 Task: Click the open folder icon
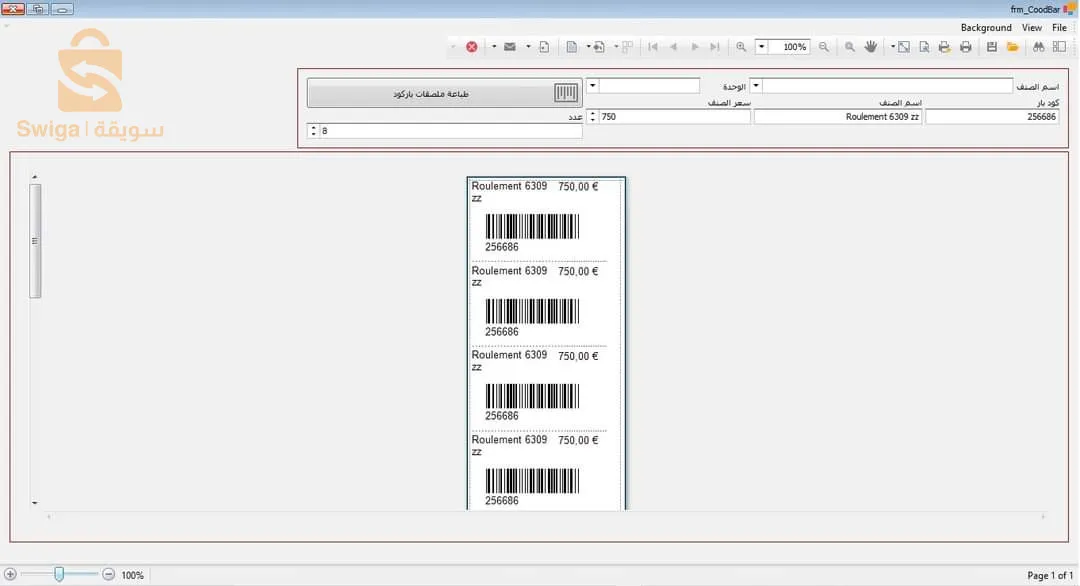[x=1012, y=47]
